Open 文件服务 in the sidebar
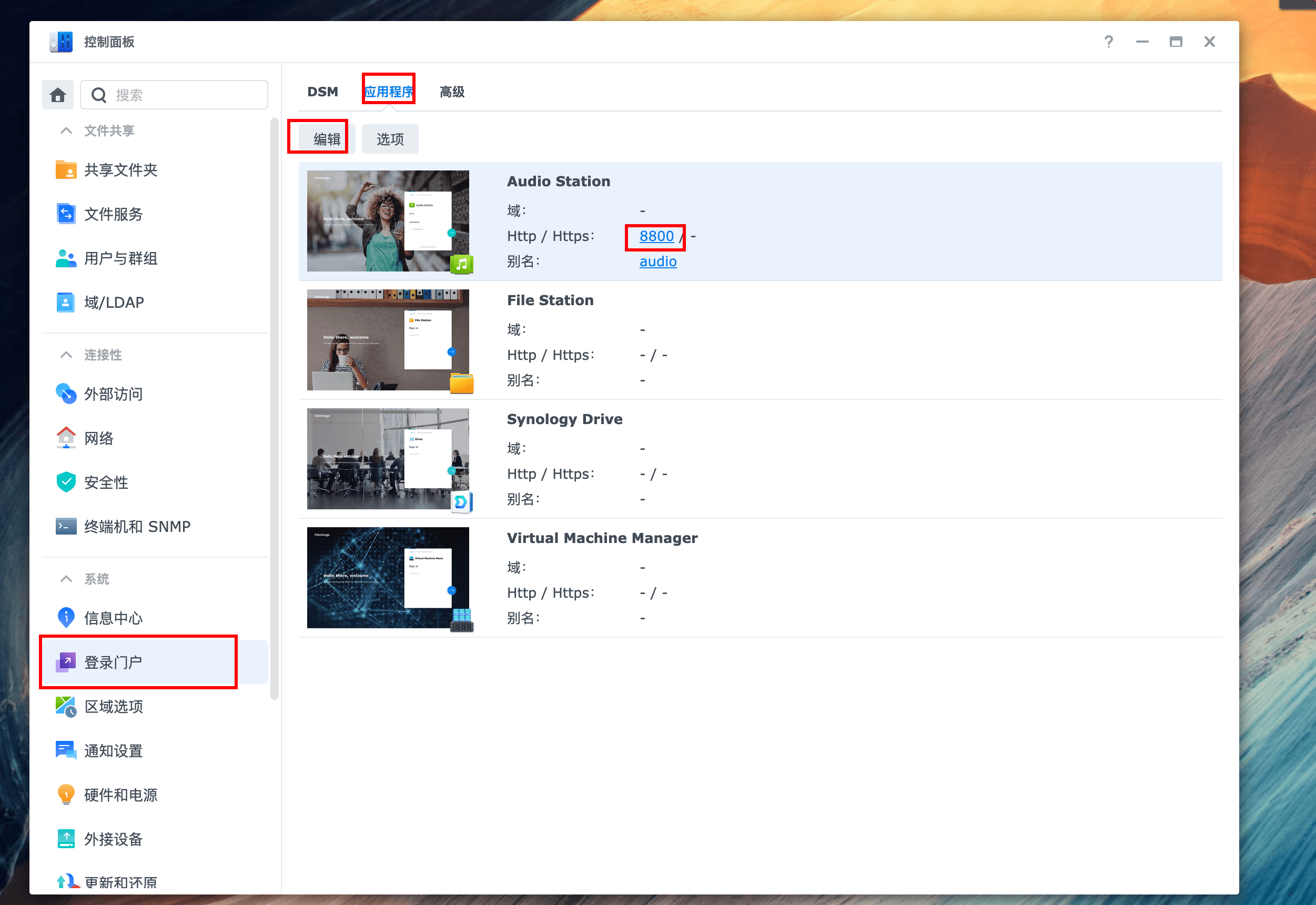The image size is (1316, 905). coord(155,214)
